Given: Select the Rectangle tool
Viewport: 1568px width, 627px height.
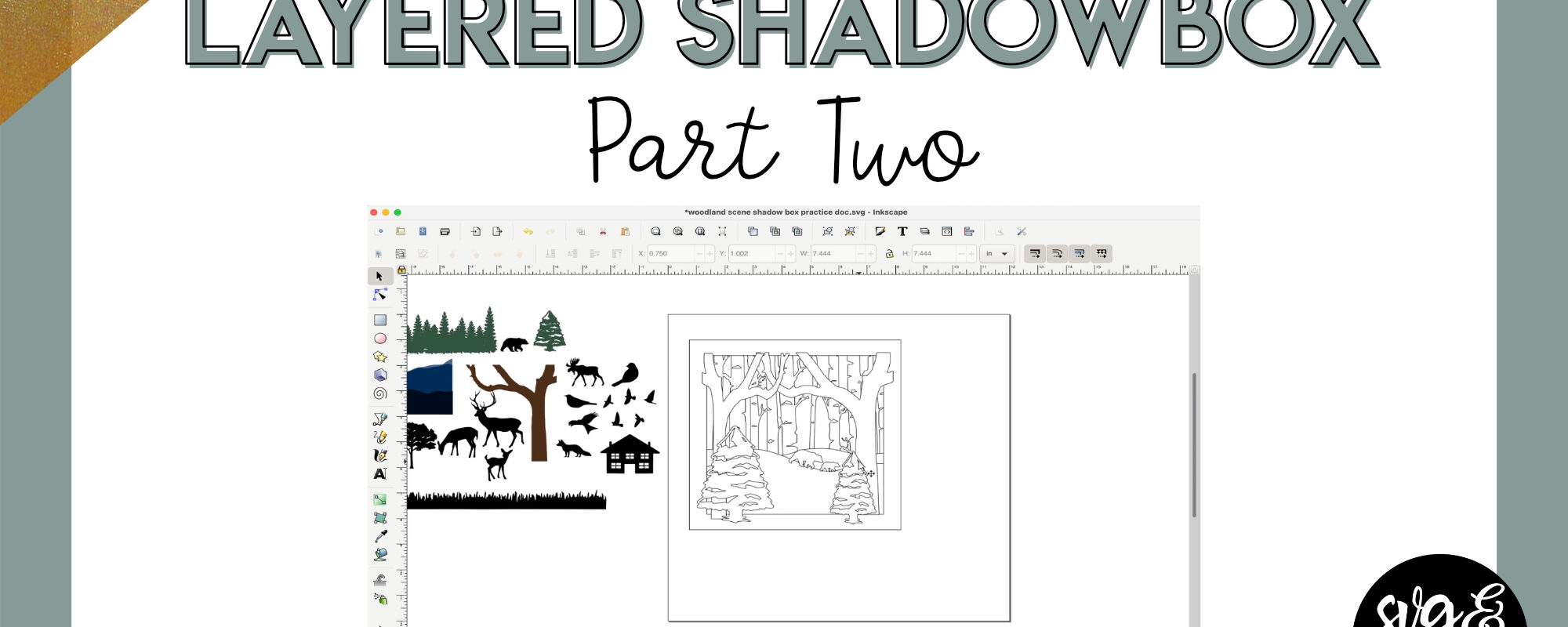Looking at the screenshot, I should pyautogui.click(x=380, y=320).
